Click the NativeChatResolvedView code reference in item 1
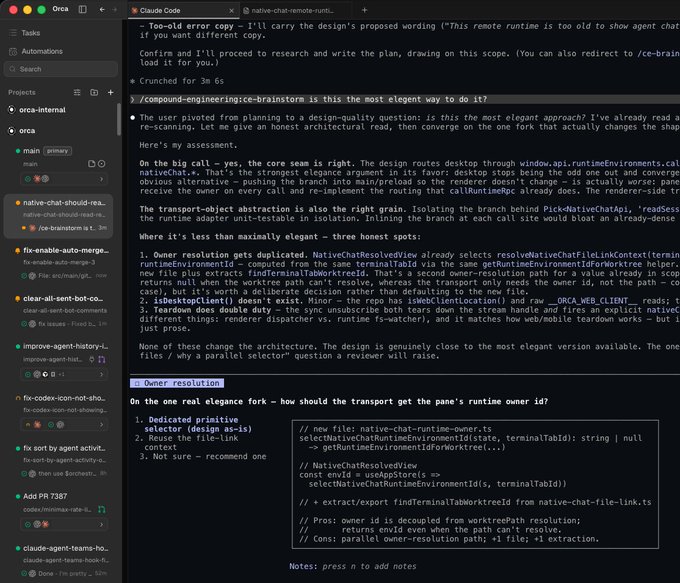This screenshot has height=583, width=680. pyautogui.click(x=364, y=255)
